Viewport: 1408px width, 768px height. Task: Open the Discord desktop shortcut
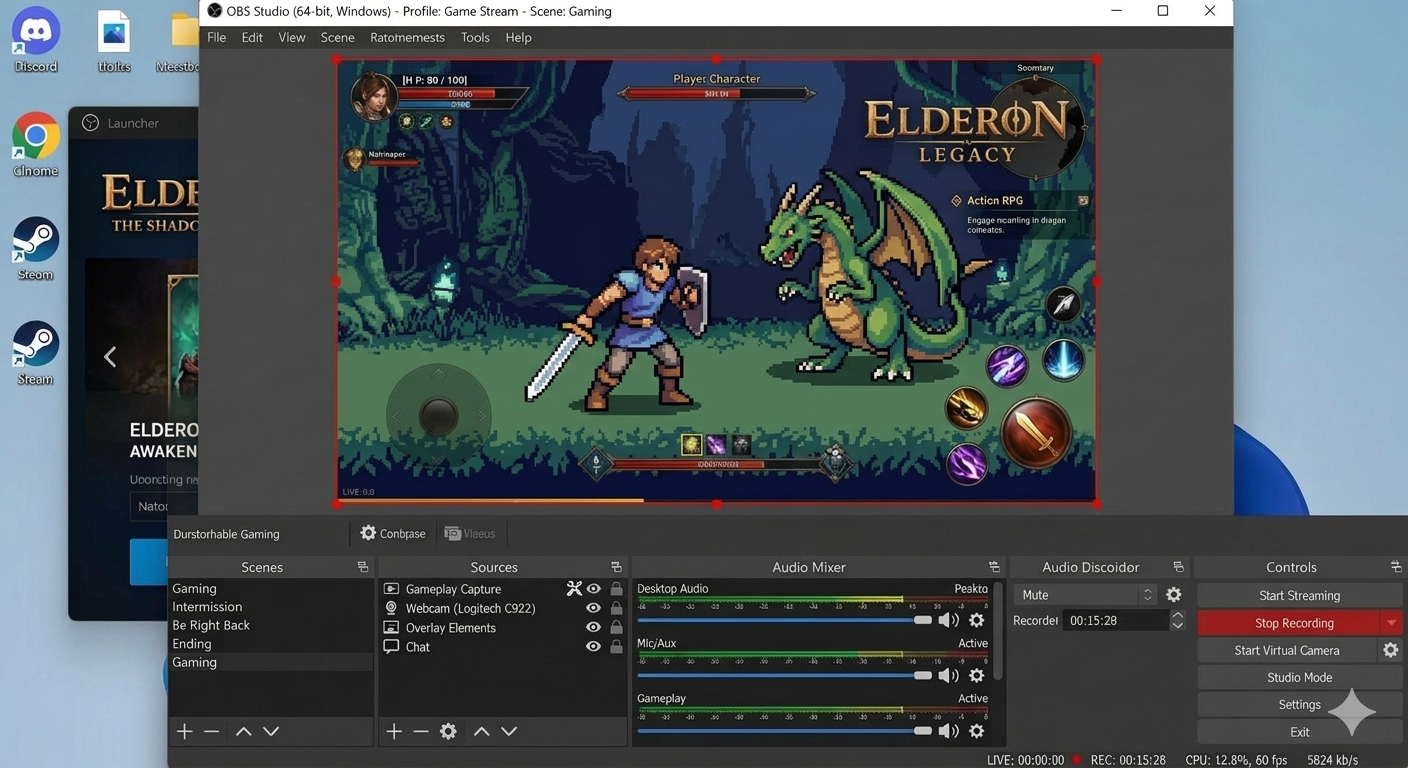(36, 41)
